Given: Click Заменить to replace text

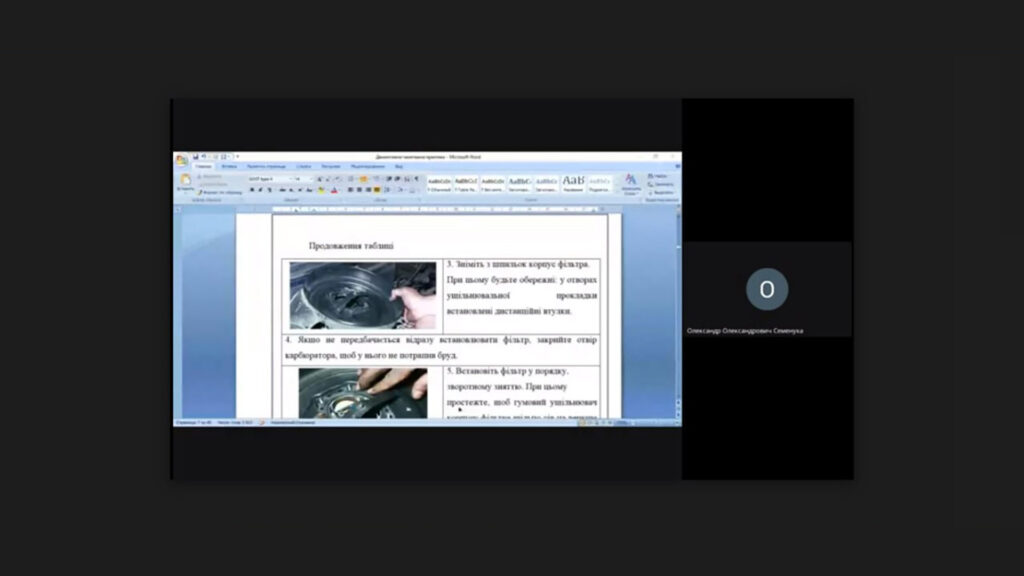Looking at the screenshot, I should tap(661, 185).
